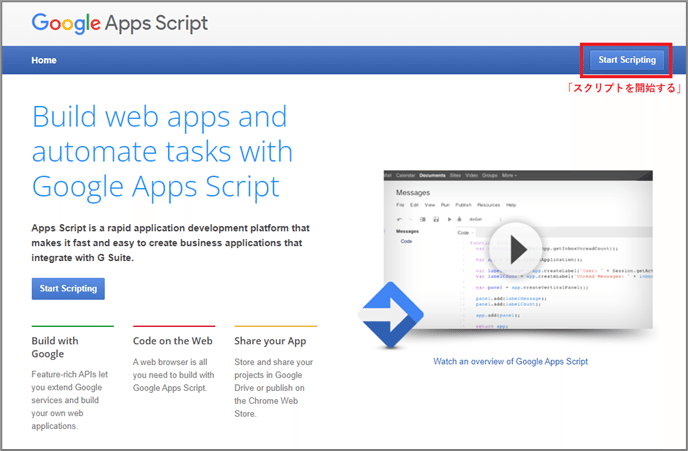
Task: Click the video preview thumbnail of Messages editor
Action: [x=518, y=249]
